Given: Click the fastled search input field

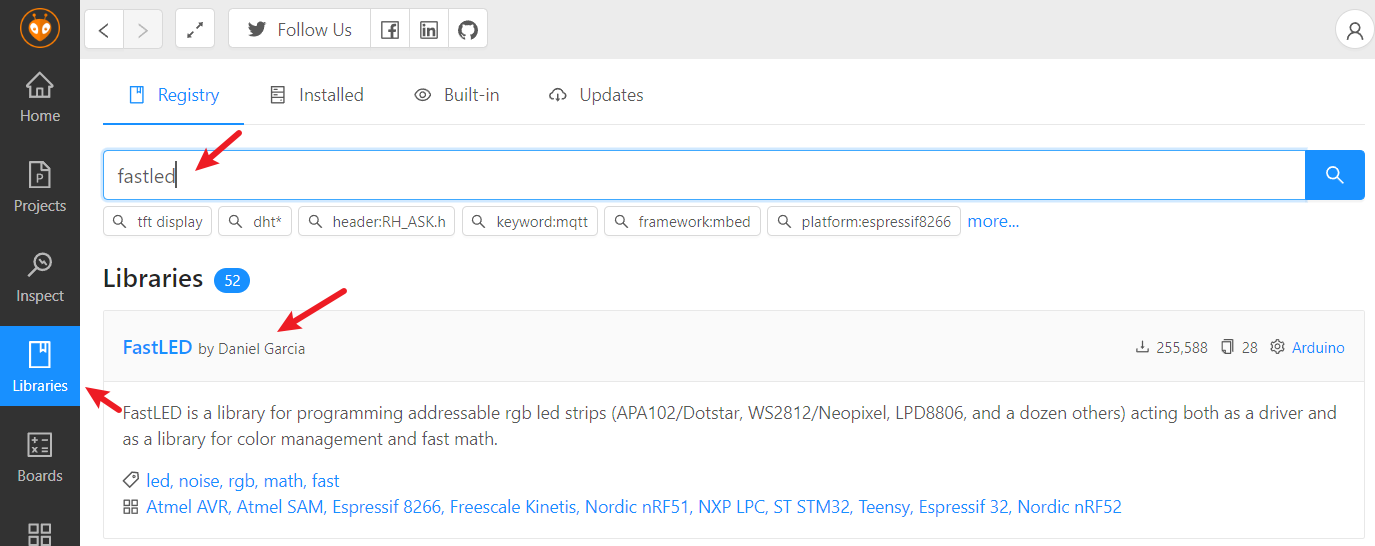Looking at the screenshot, I should [x=700, y=176].
